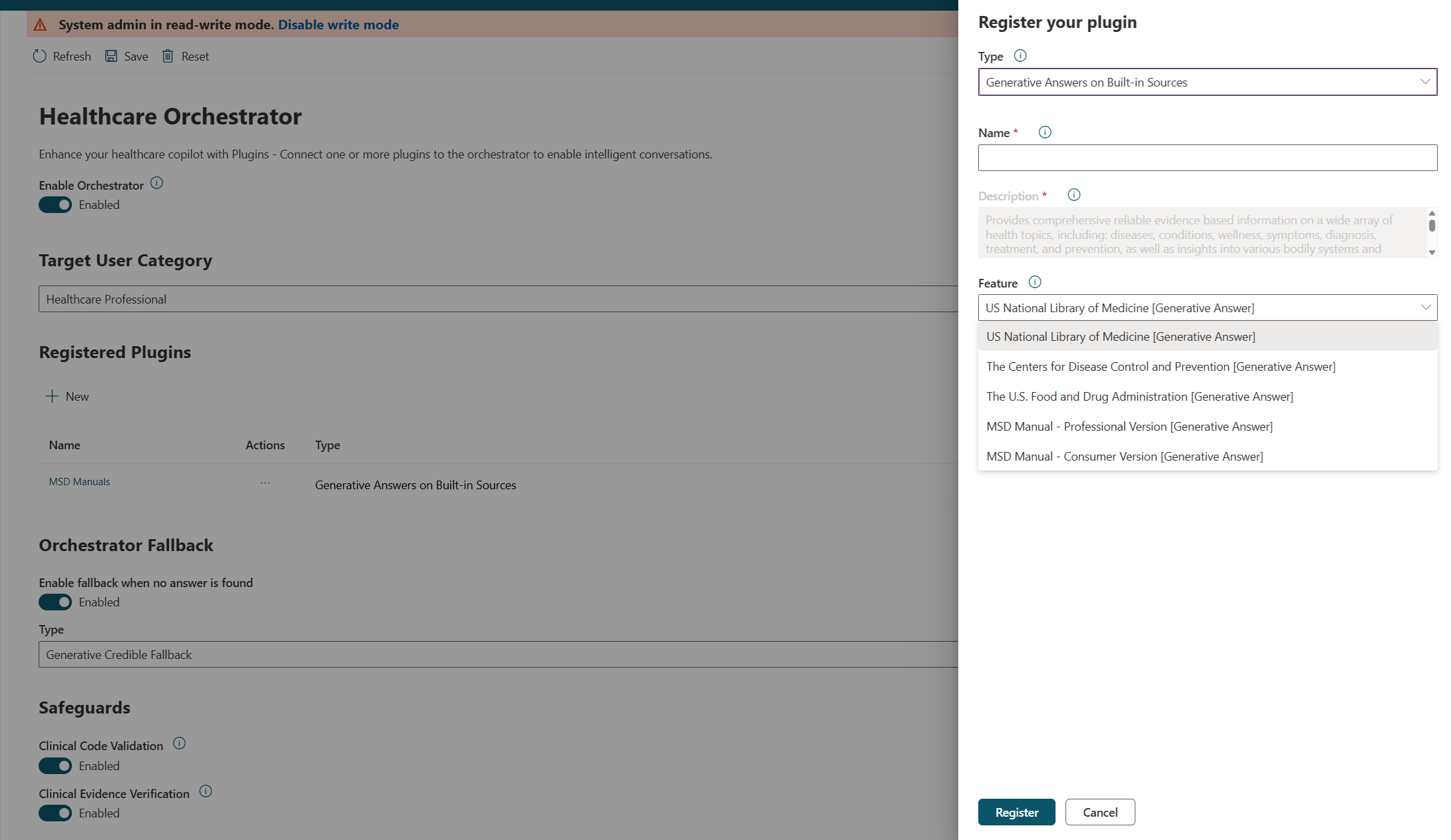Open the MSD Manuals plugin actions menu
1451x840 pixels.
[x=264, y=483]
